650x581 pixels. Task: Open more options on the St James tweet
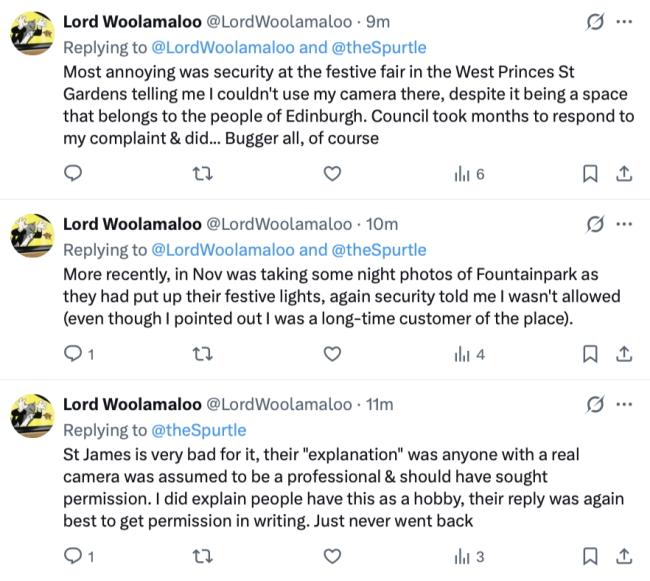pyautogui.click(x=625, y=404)
